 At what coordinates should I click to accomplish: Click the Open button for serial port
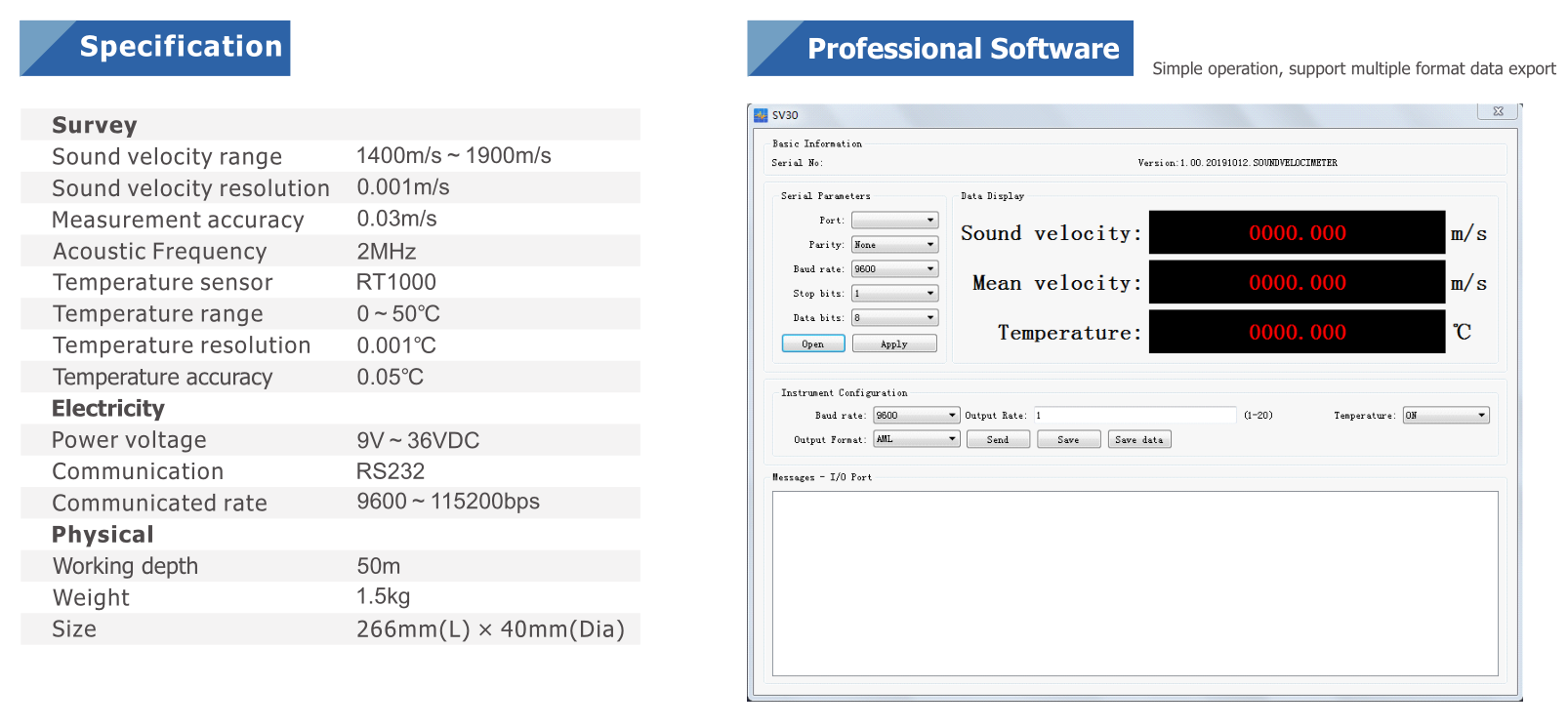812,344
